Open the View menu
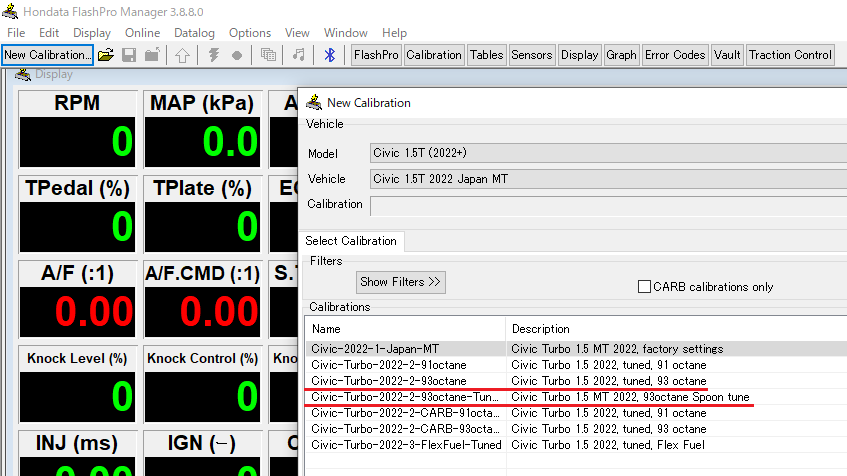Screen dimensions: 847x476 coord(297,33)
